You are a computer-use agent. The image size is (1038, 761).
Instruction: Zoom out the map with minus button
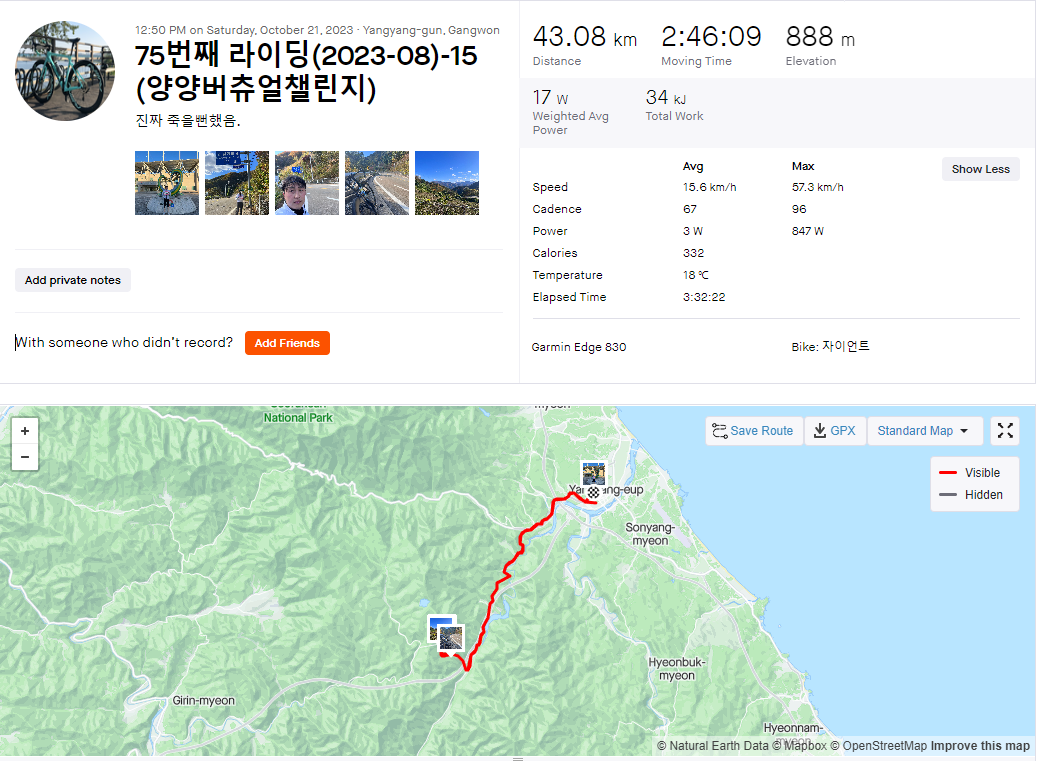[x=24, y=457]
